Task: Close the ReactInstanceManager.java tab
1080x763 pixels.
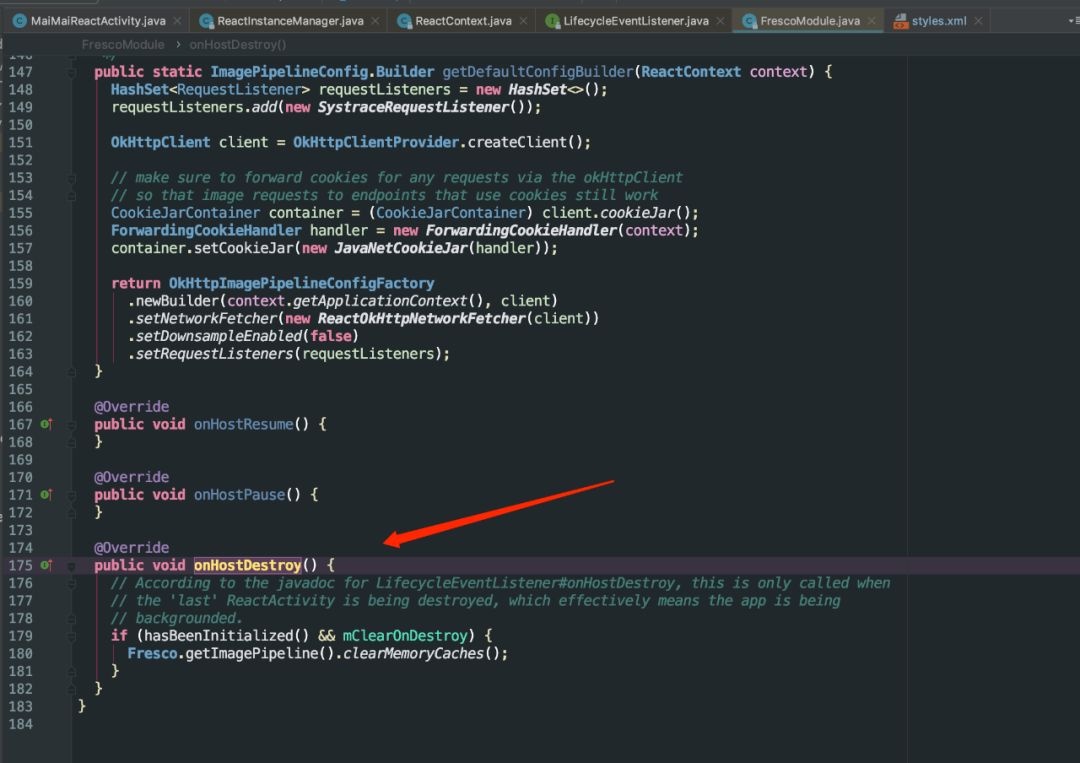Action: [375, 21]
